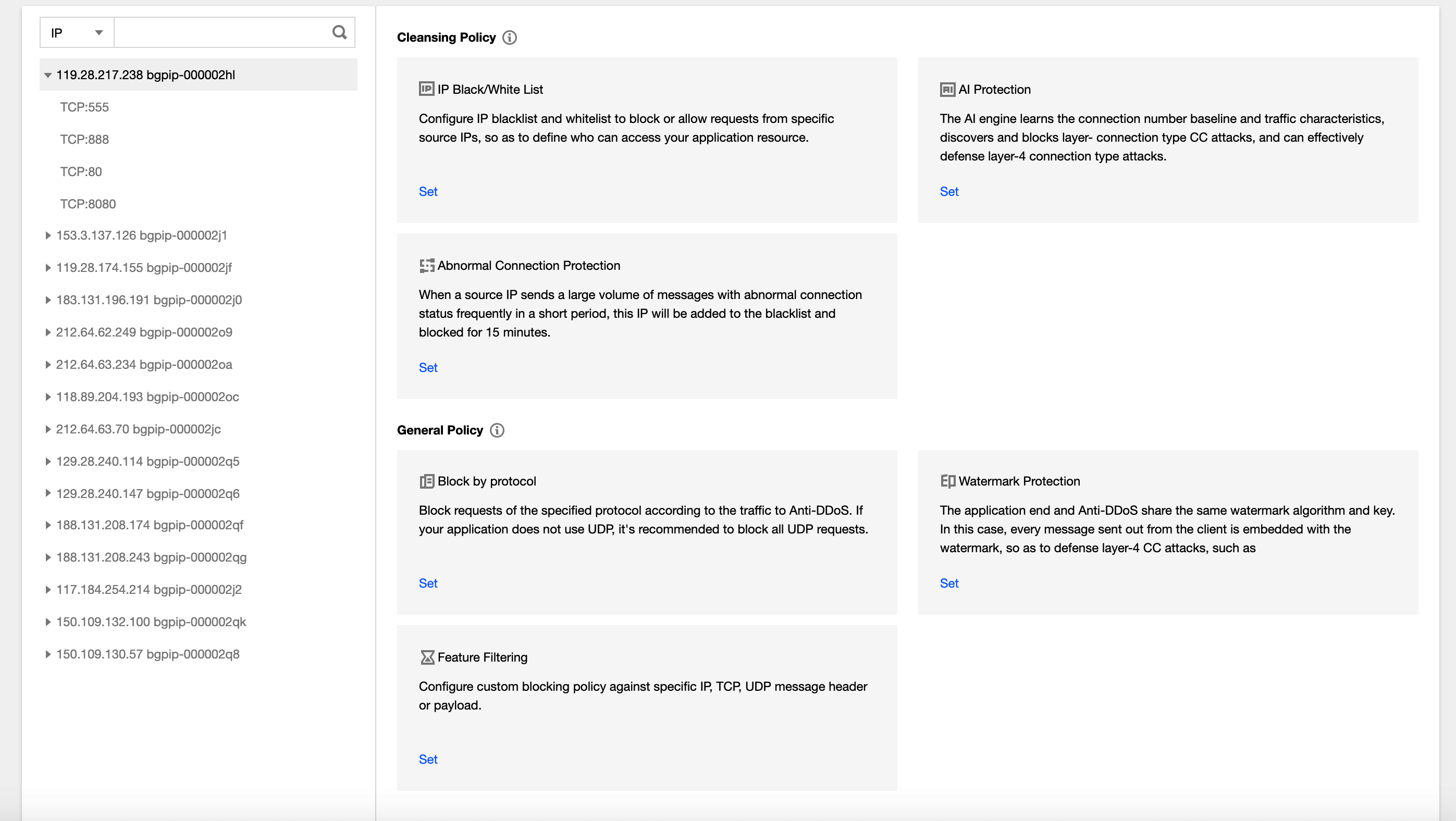Click the Watermark Protection icon

(948, 481)
